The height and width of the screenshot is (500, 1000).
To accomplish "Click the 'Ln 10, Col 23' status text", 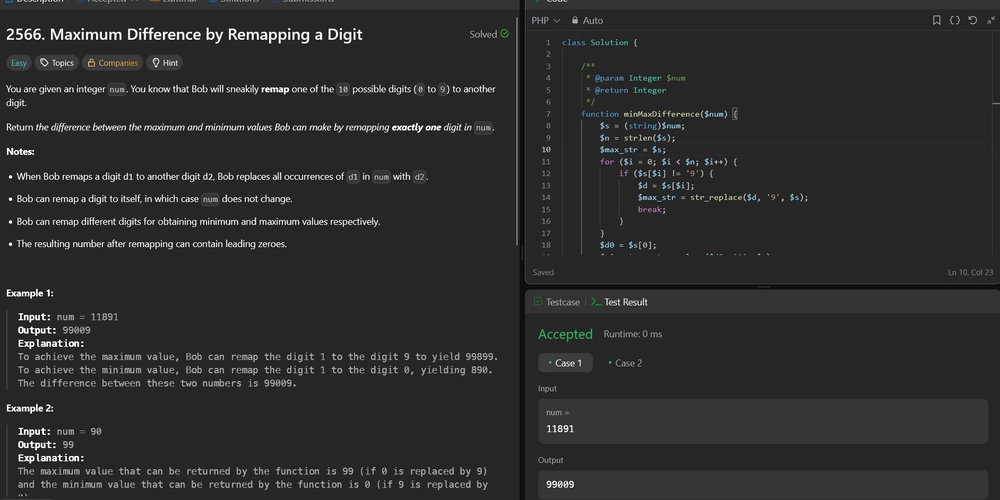I will [x=970, y=272].
